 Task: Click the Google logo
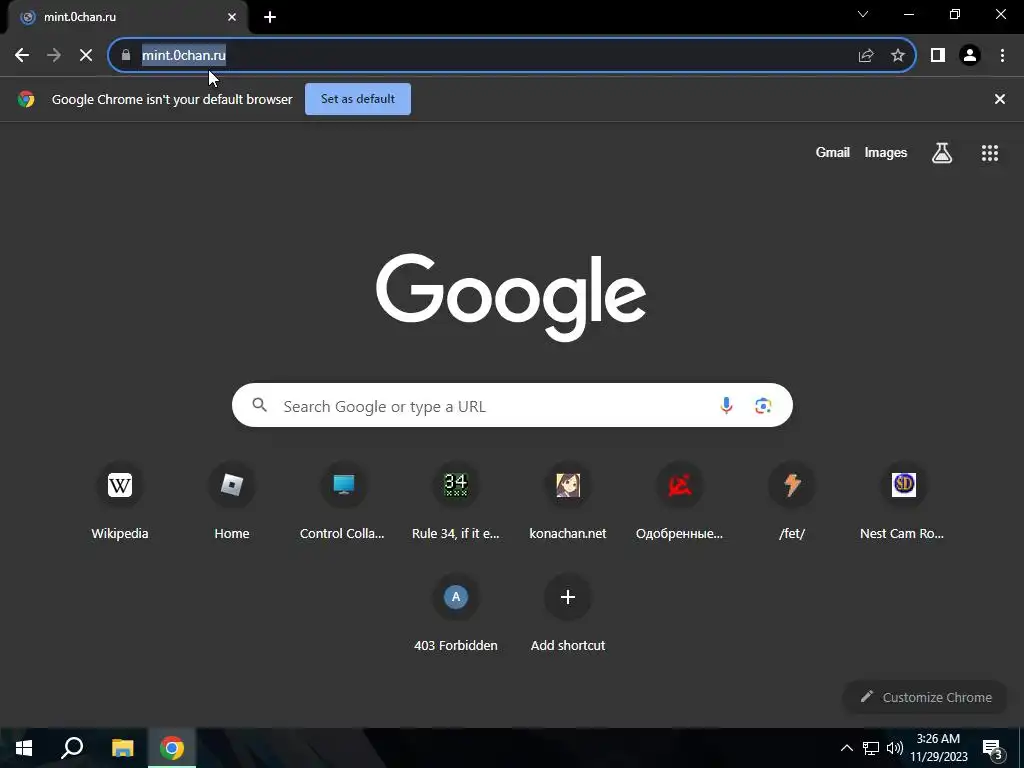(x=511, y=297)
